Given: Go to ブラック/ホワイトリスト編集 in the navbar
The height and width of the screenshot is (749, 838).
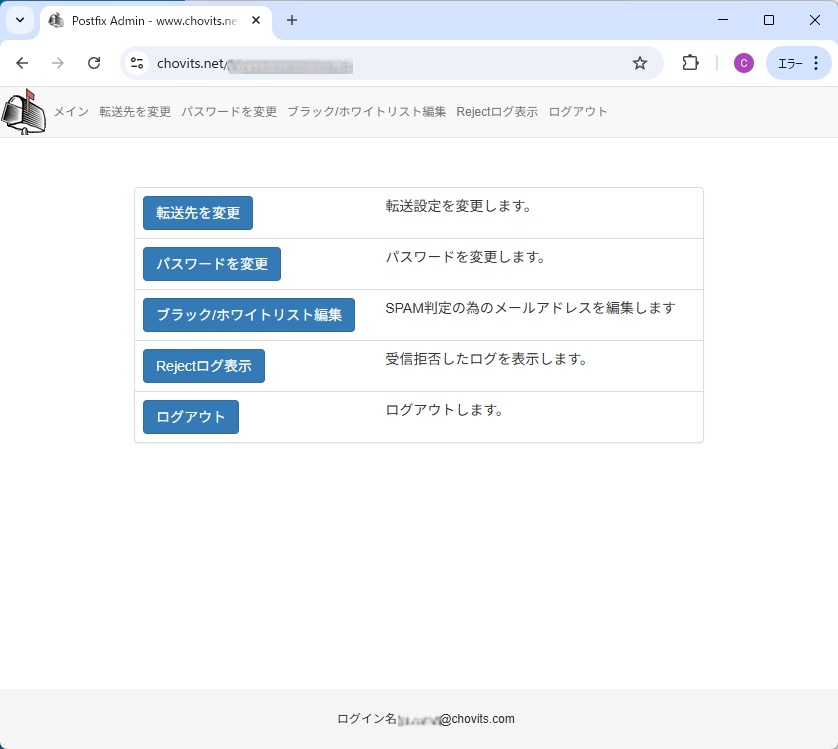Looking at the screenshot, I should pos(366,112).
